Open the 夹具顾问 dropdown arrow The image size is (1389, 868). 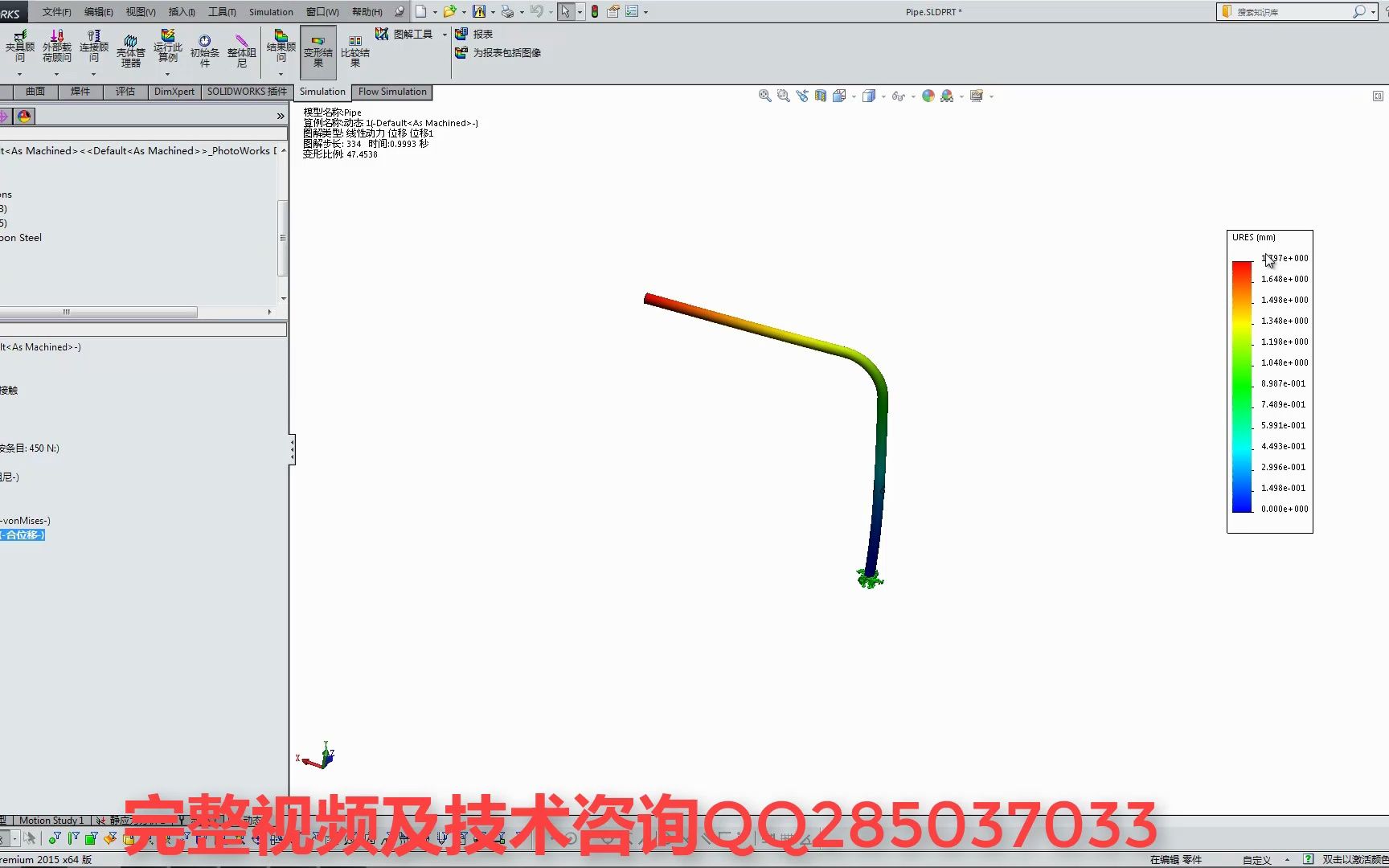pos(20,75)
